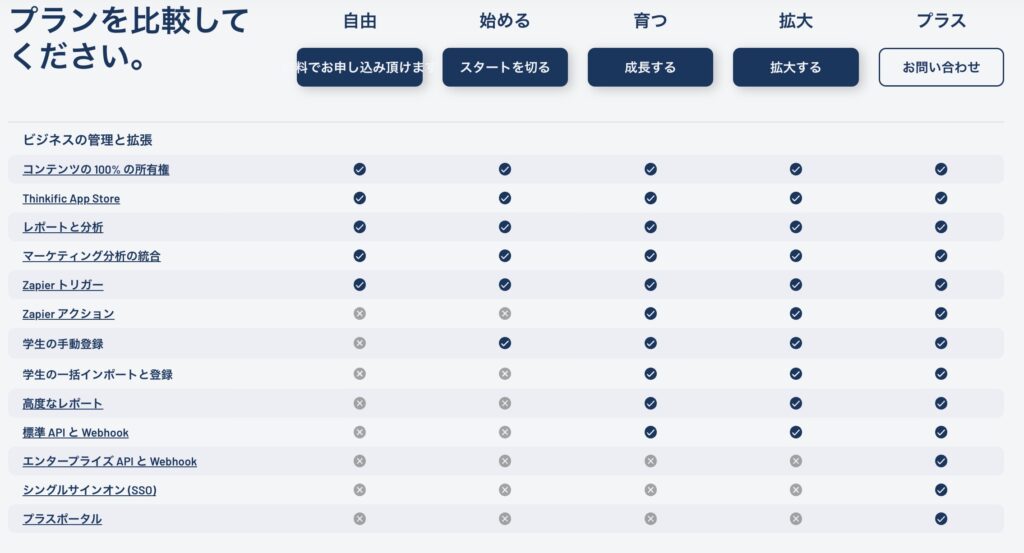Click the gray X for 高度なレポート under 始める
The height and width of the screenshot is (553, 1024).
click(505, 403)
